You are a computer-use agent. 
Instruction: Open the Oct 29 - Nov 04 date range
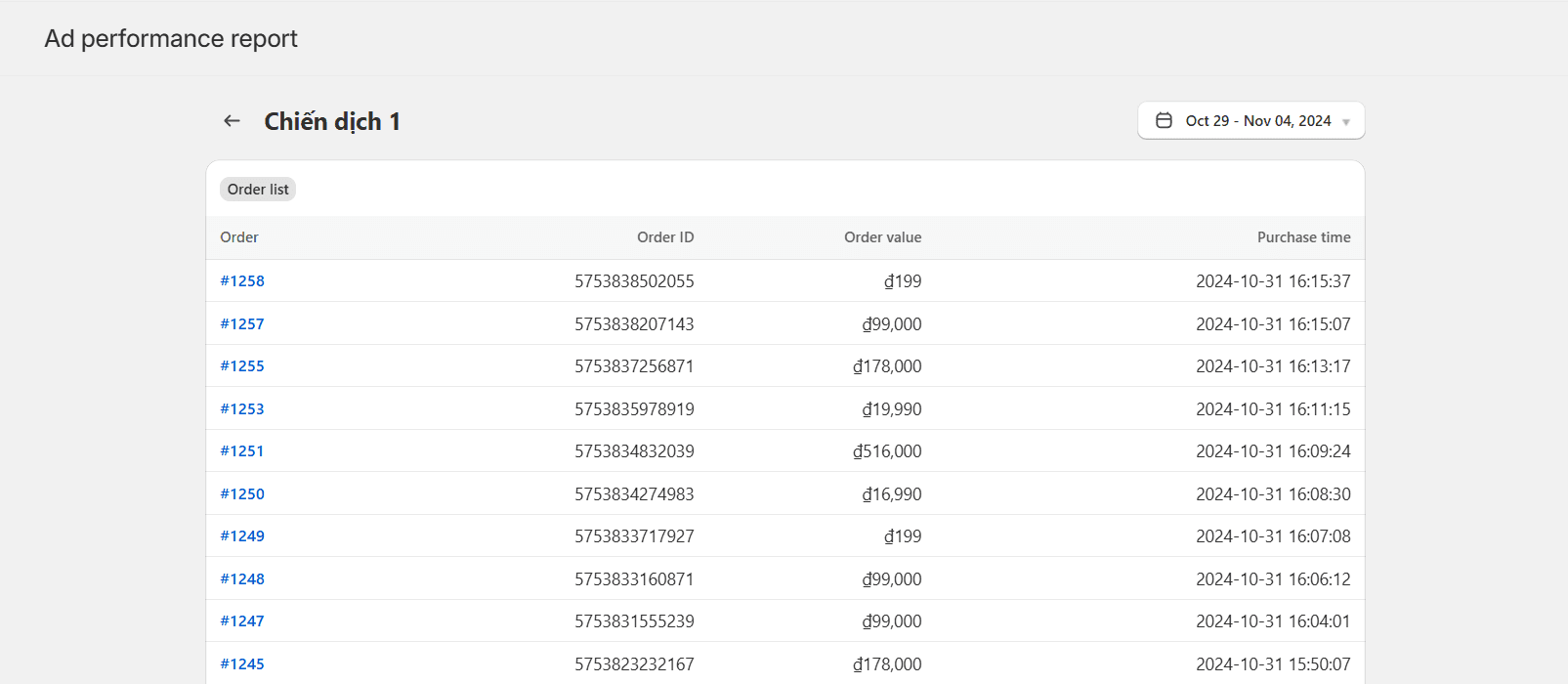coord(1257,121)
